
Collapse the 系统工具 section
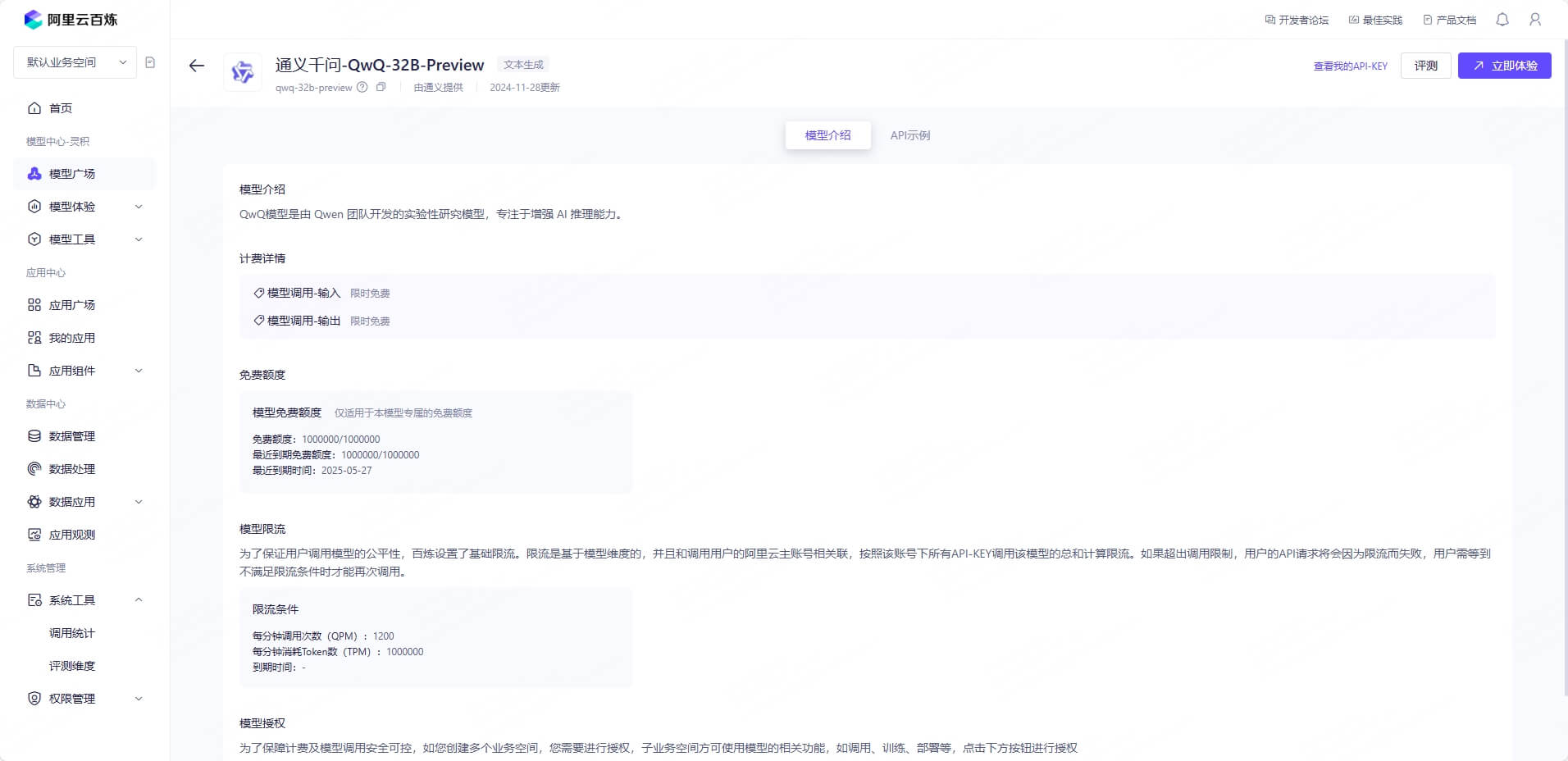pos(72,599)
